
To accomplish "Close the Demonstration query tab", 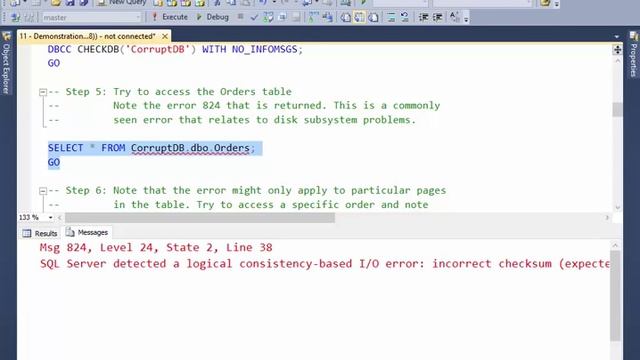I will pyautogui.click(x=165, y=36).
